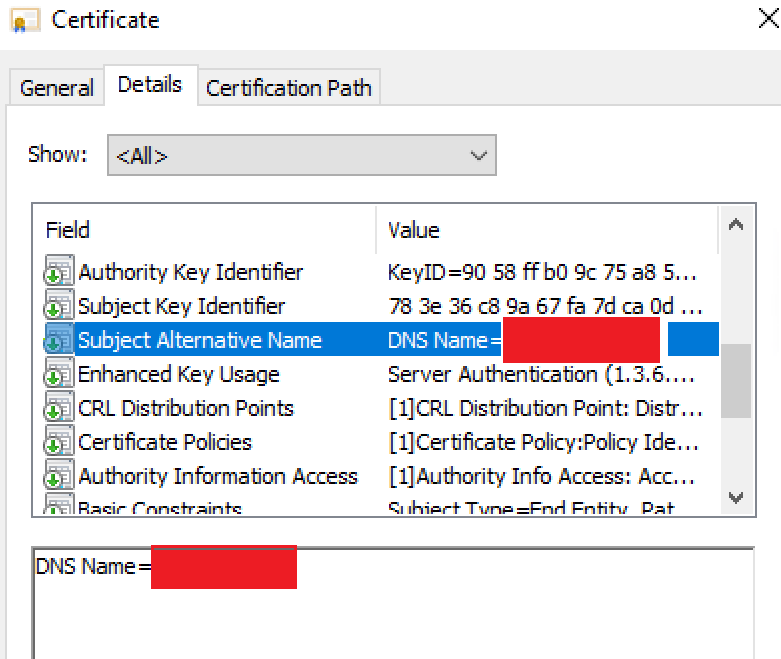The image size is (781, 659).
Task: Click the Show dropdown chevron arrow
Action: point(478,155)
